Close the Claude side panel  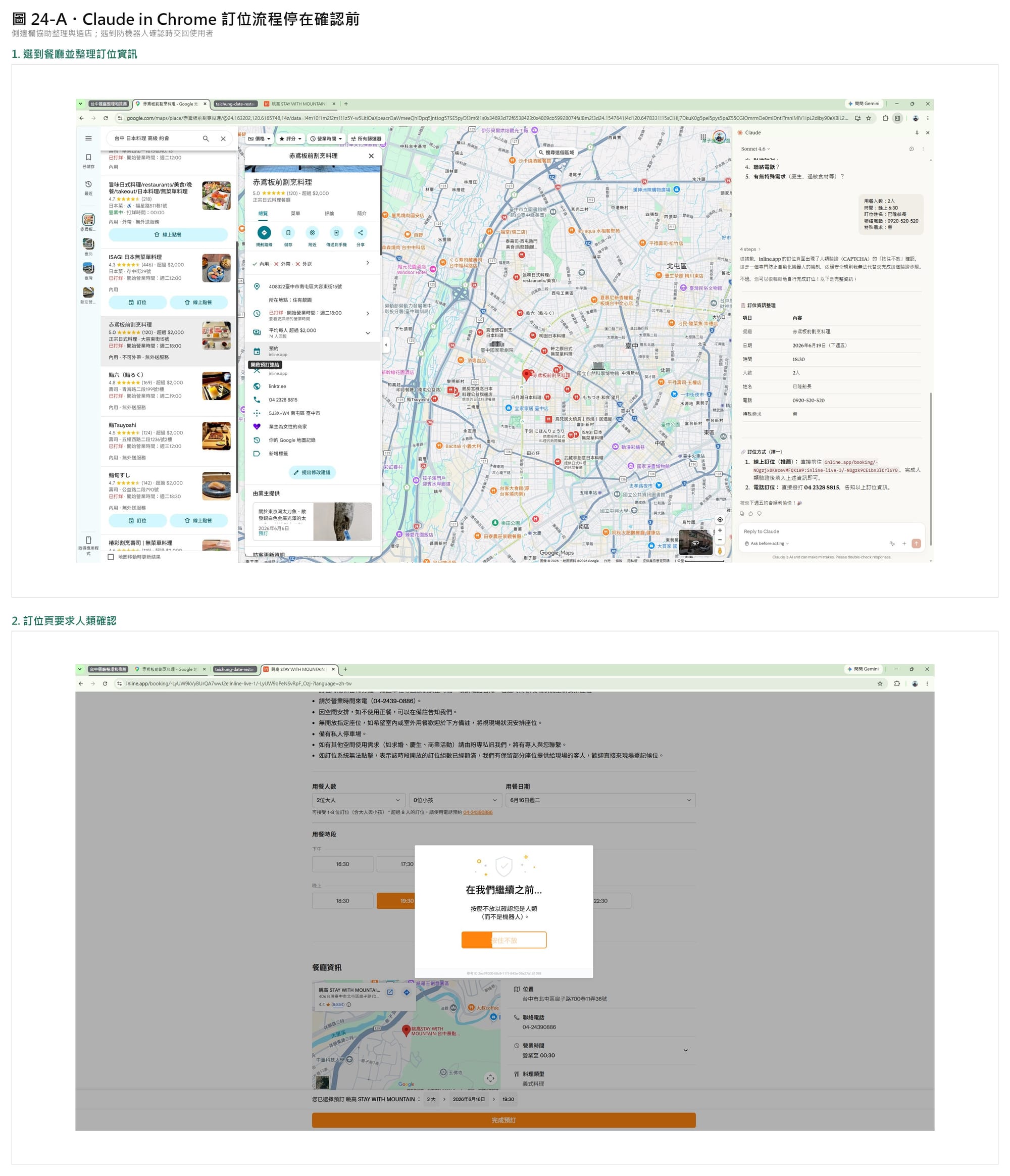click(x=928, y=133)
